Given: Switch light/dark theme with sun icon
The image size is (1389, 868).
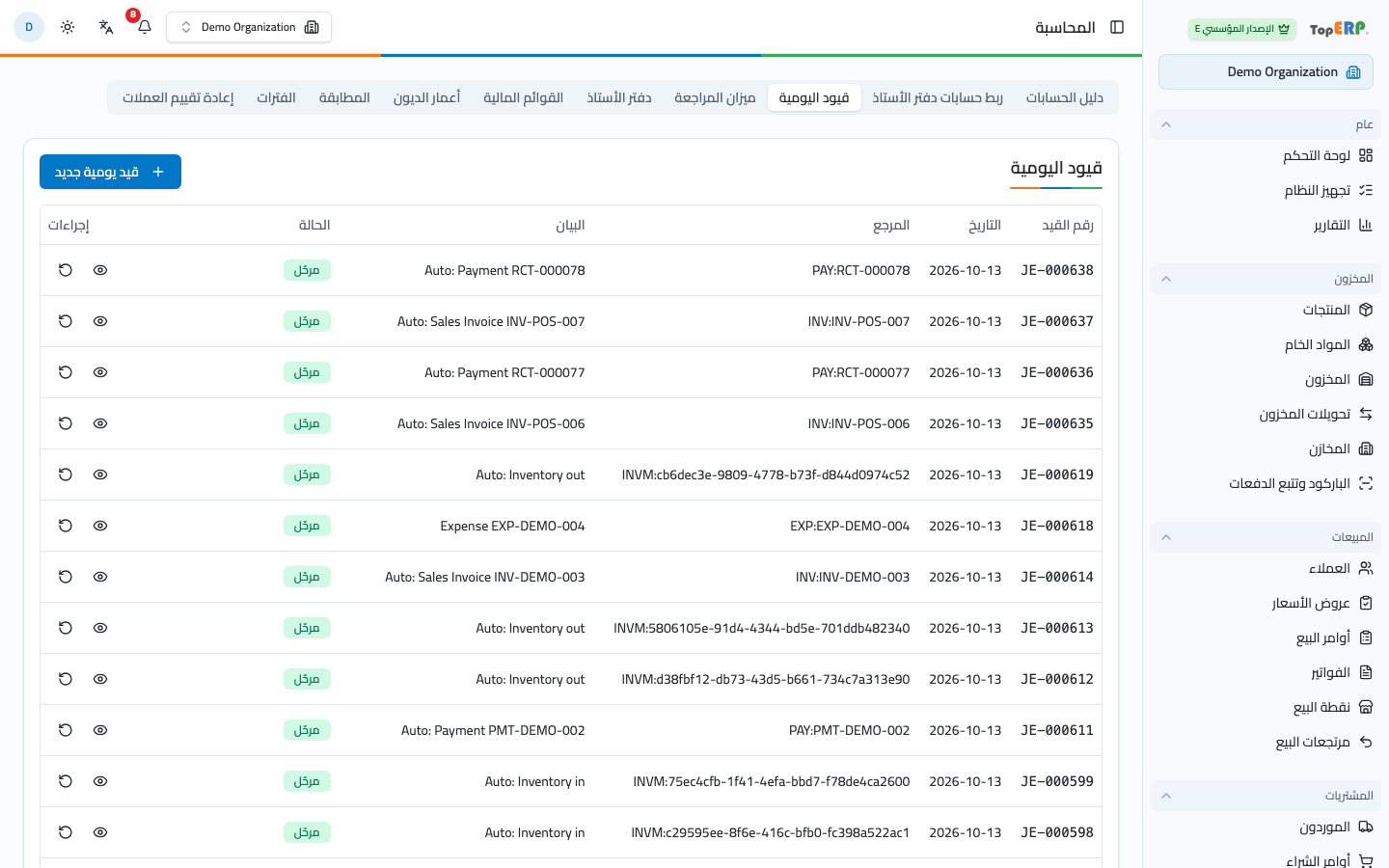Looking at the screenshot, I should pos(68,27).
